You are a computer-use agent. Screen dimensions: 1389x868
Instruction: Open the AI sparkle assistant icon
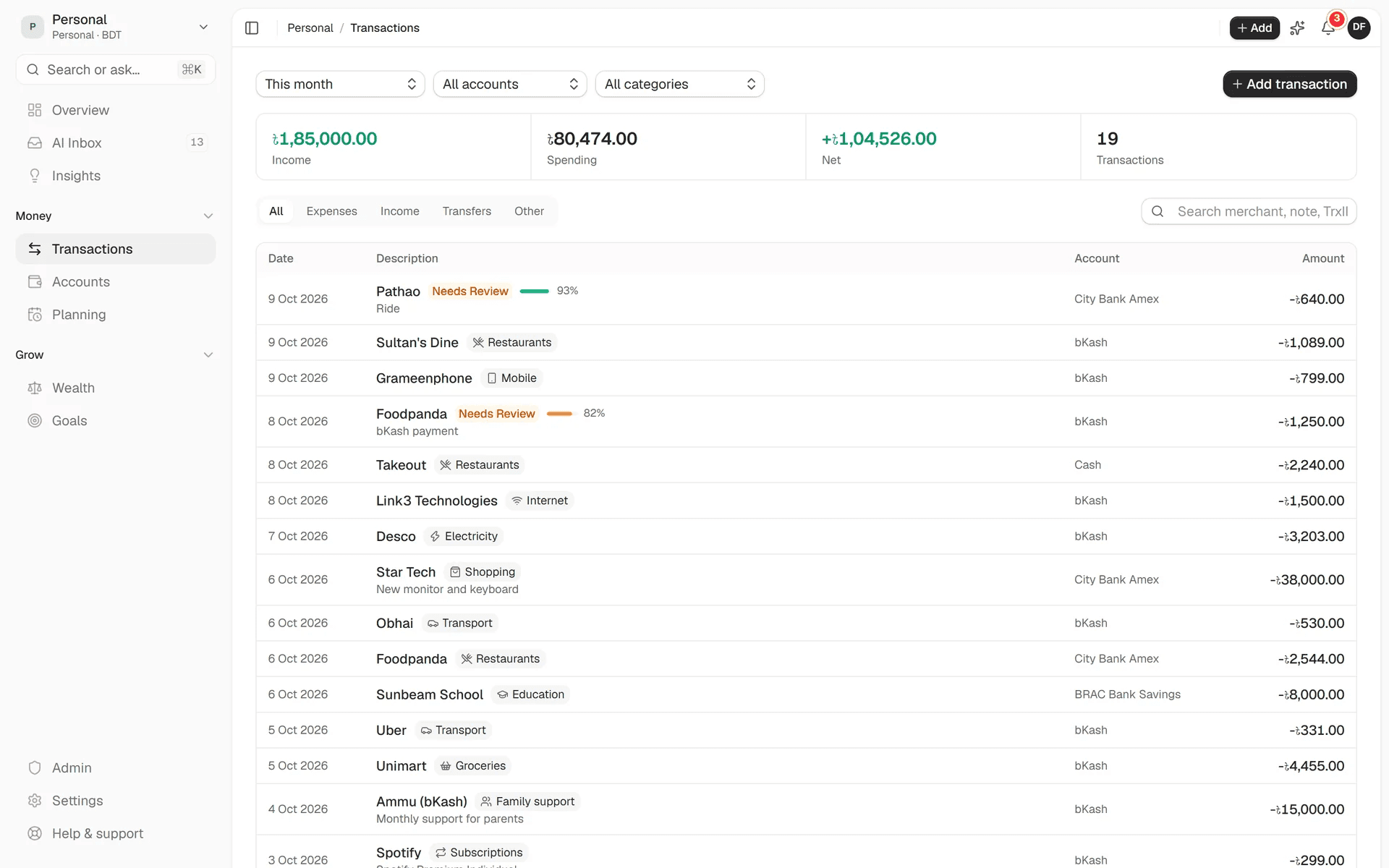(1297, 27)
